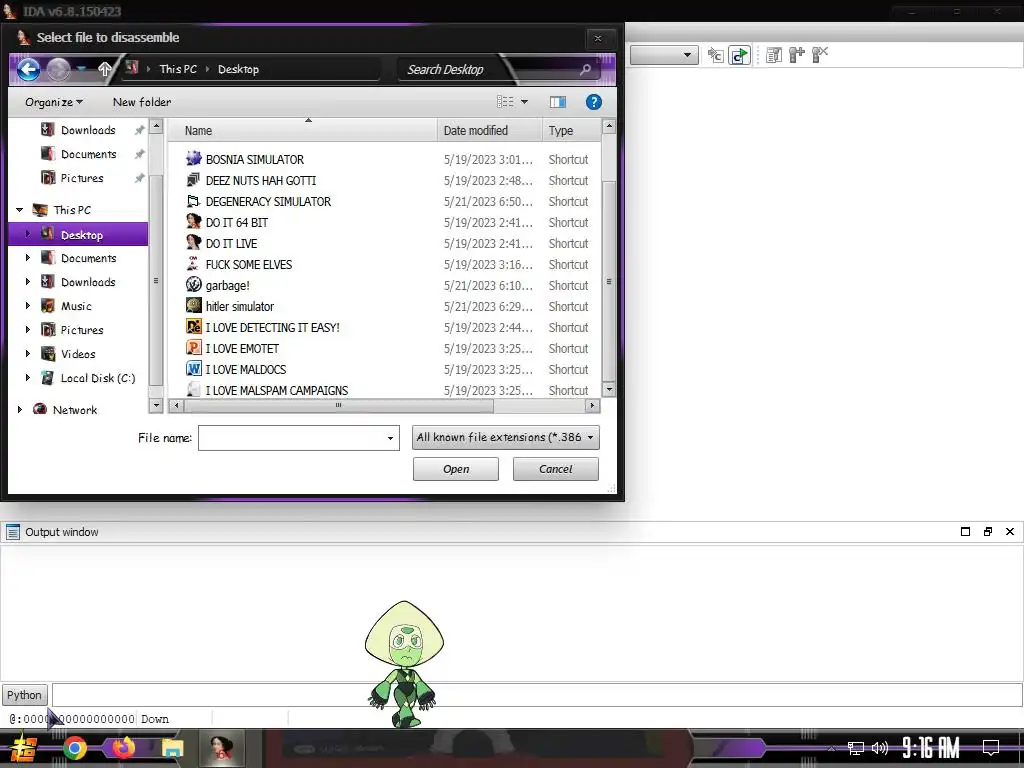Viewport: 1024px width, 768px height.
Task: Open the file extensions filter dropdown
Action: 505,438
